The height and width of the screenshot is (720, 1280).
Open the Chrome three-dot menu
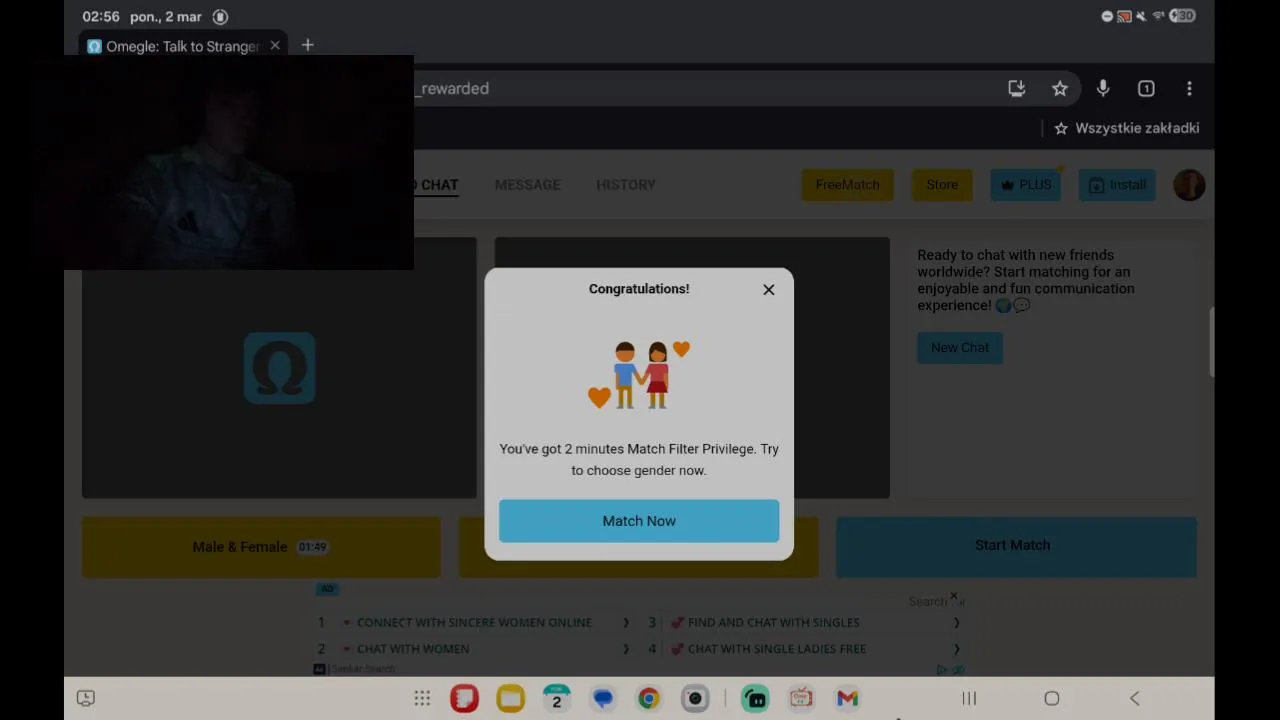coord(1189,89)
